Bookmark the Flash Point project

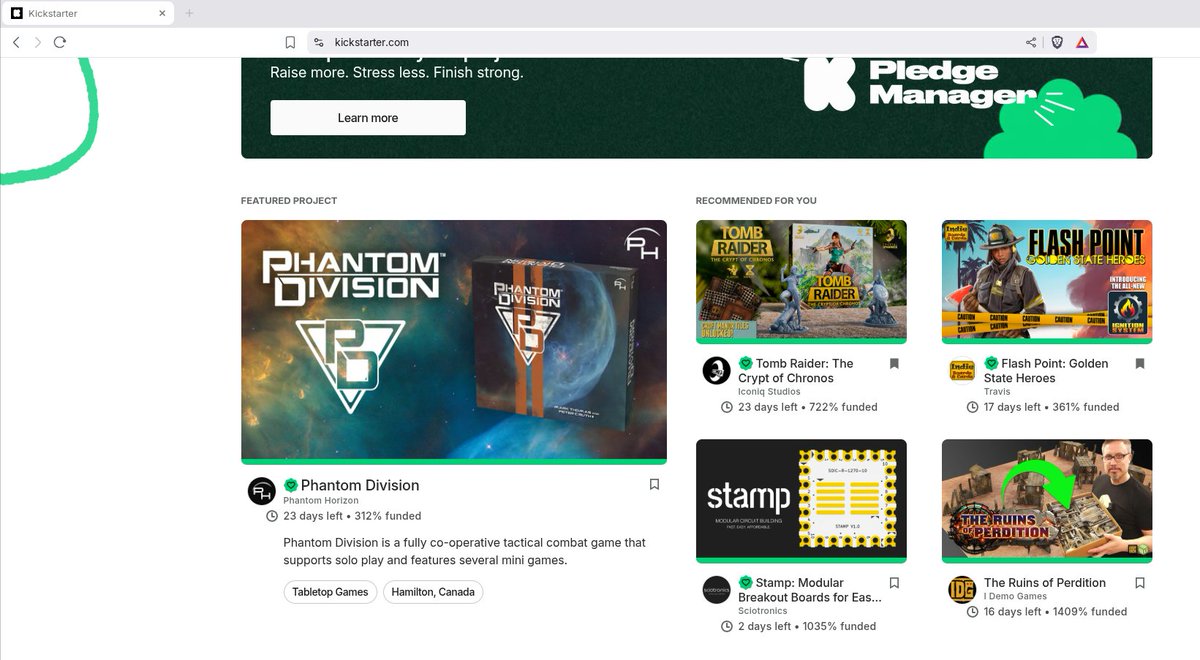point(1140,364)
